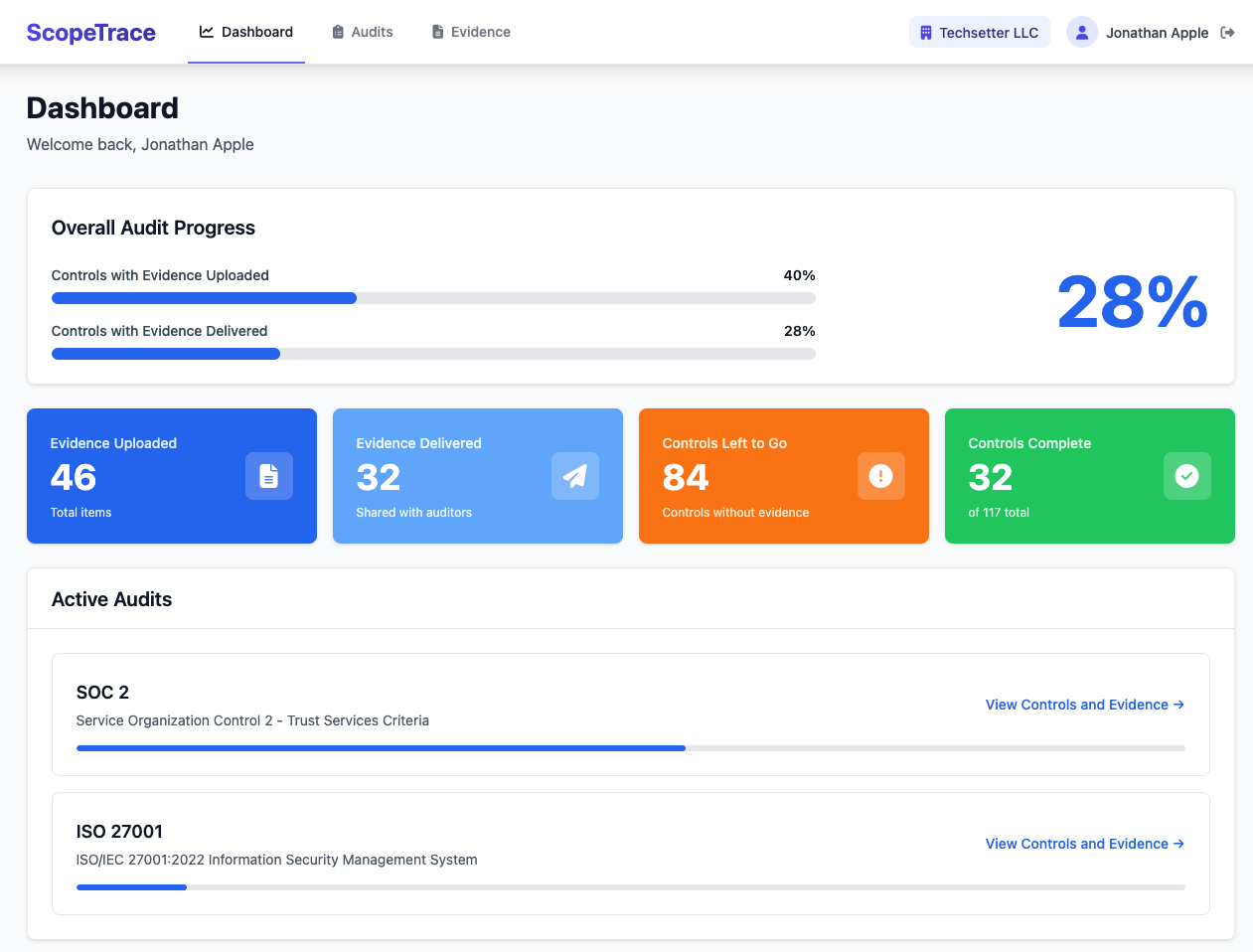Viewport: 1253px width, 952px height.
Task: Click the Techsetter LLC organization button
Action: pyautogui.click(x=979, y=32)
